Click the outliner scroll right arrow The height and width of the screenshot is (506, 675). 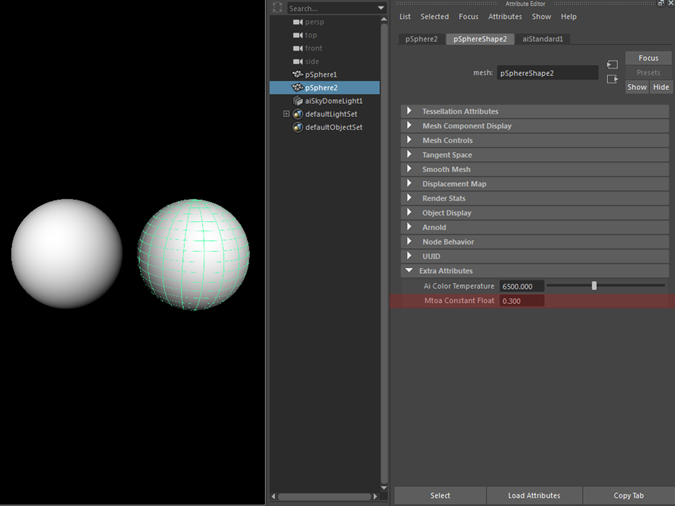tap(375, 497)
